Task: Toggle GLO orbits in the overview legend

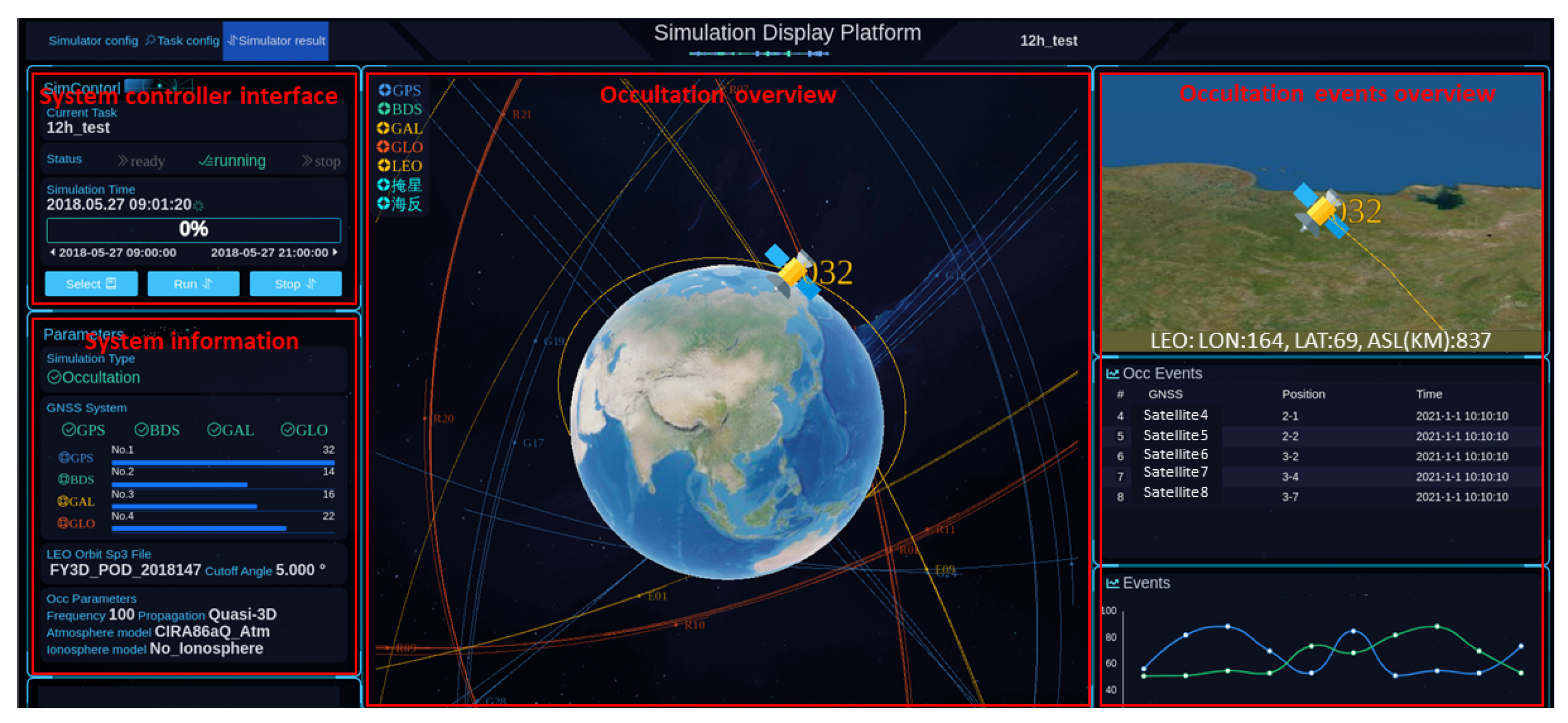Action: (386, 147)
